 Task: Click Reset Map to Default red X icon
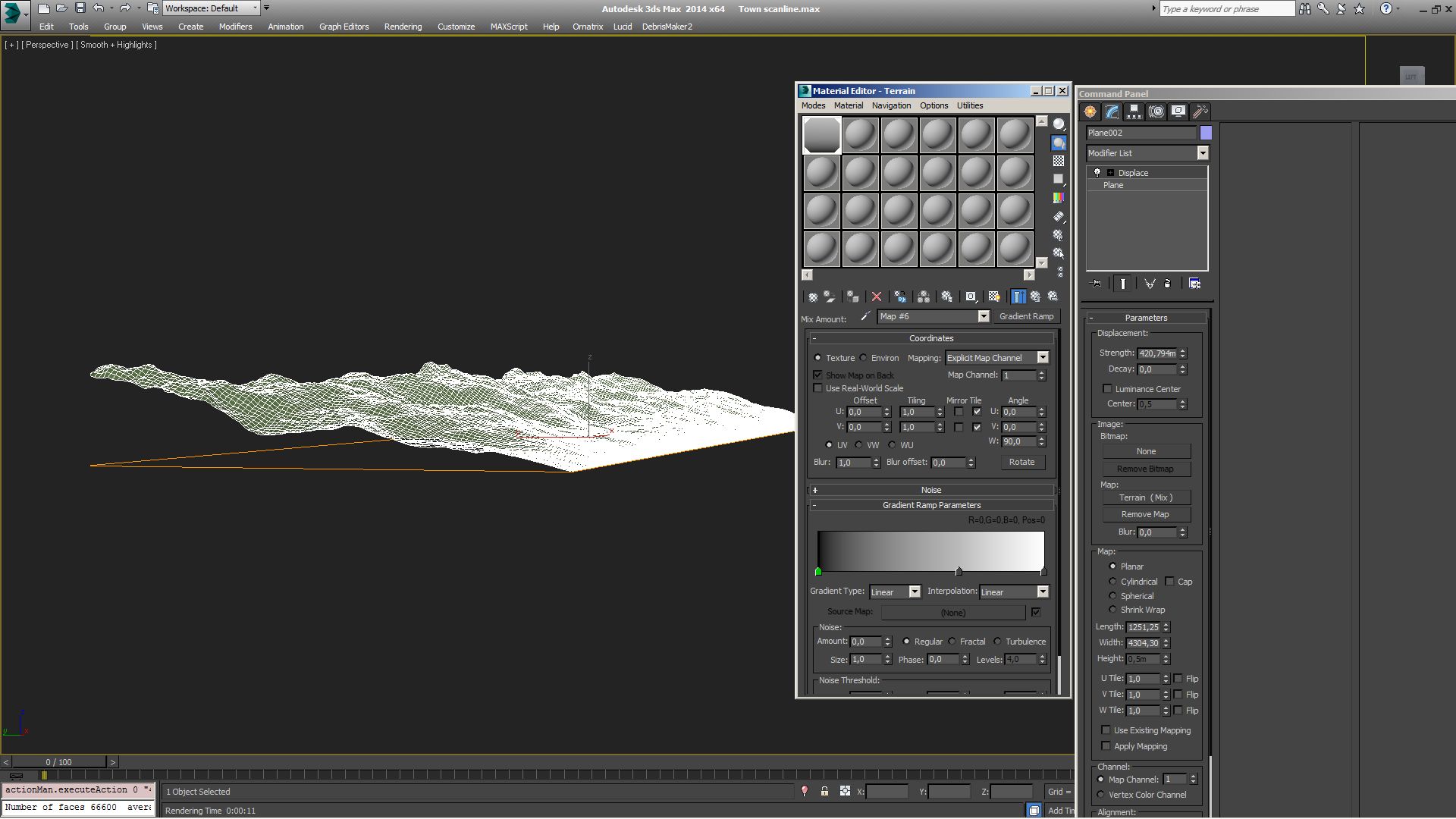(x=877, y=297)
